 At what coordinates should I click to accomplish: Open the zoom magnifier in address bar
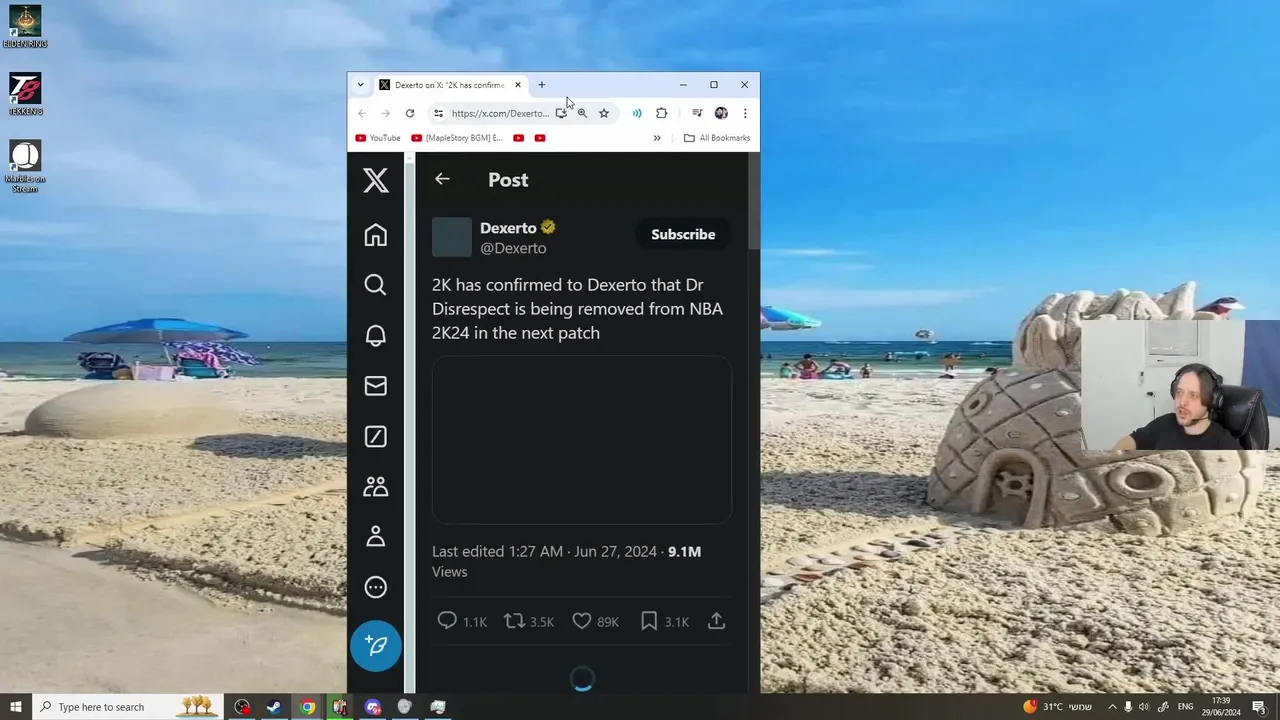[x=582, y=113]
